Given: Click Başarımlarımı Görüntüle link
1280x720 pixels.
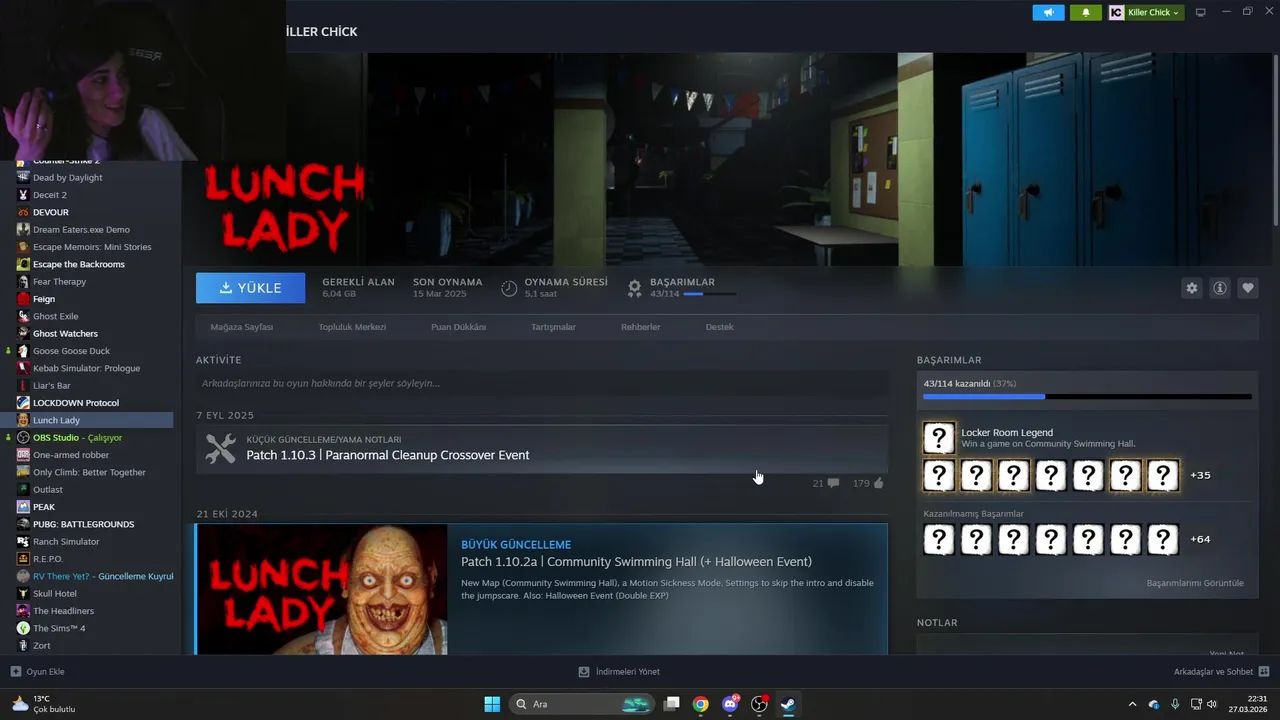Looking at the screenshot, I should coord(1195,583).
